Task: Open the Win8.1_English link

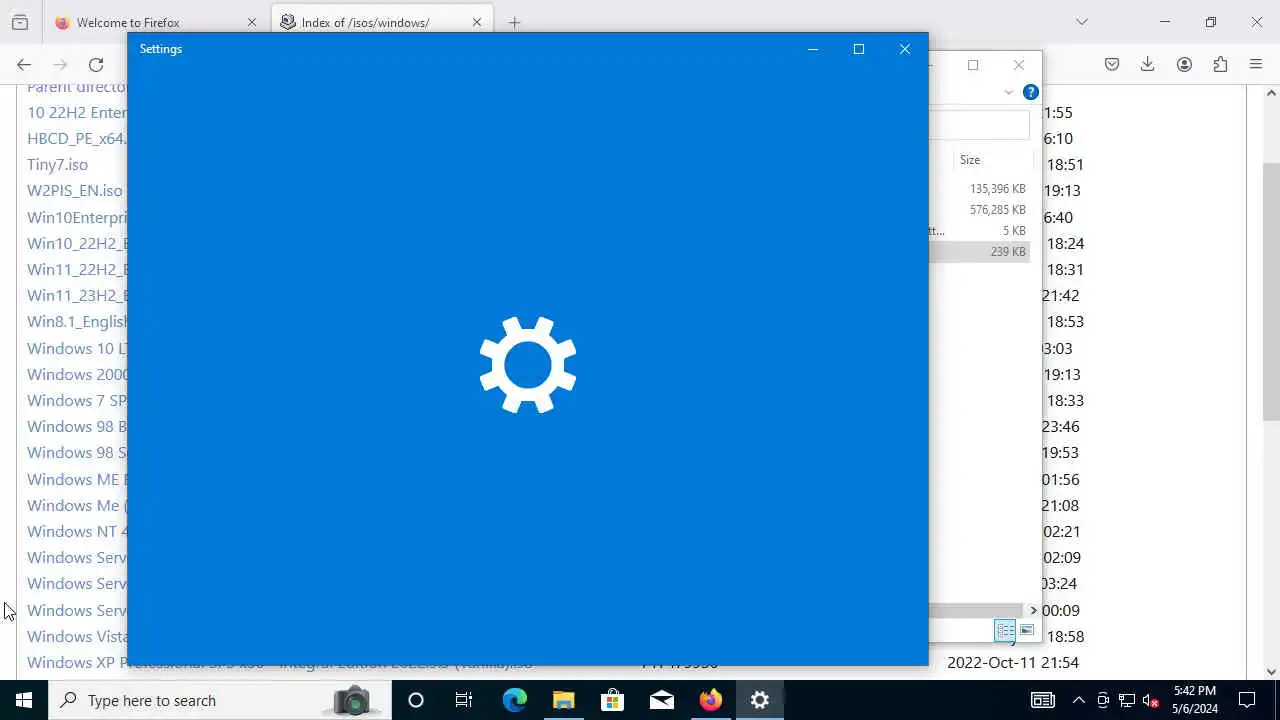Action: click(77, 322)
